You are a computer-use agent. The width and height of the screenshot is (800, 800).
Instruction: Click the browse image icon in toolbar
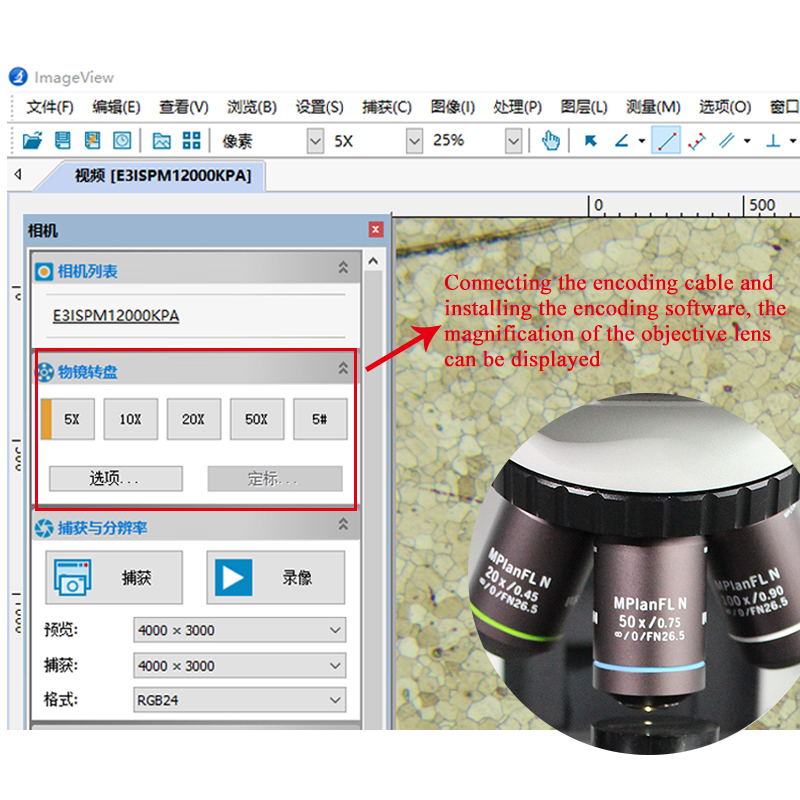pyautogui.click(x=161, y=141)
